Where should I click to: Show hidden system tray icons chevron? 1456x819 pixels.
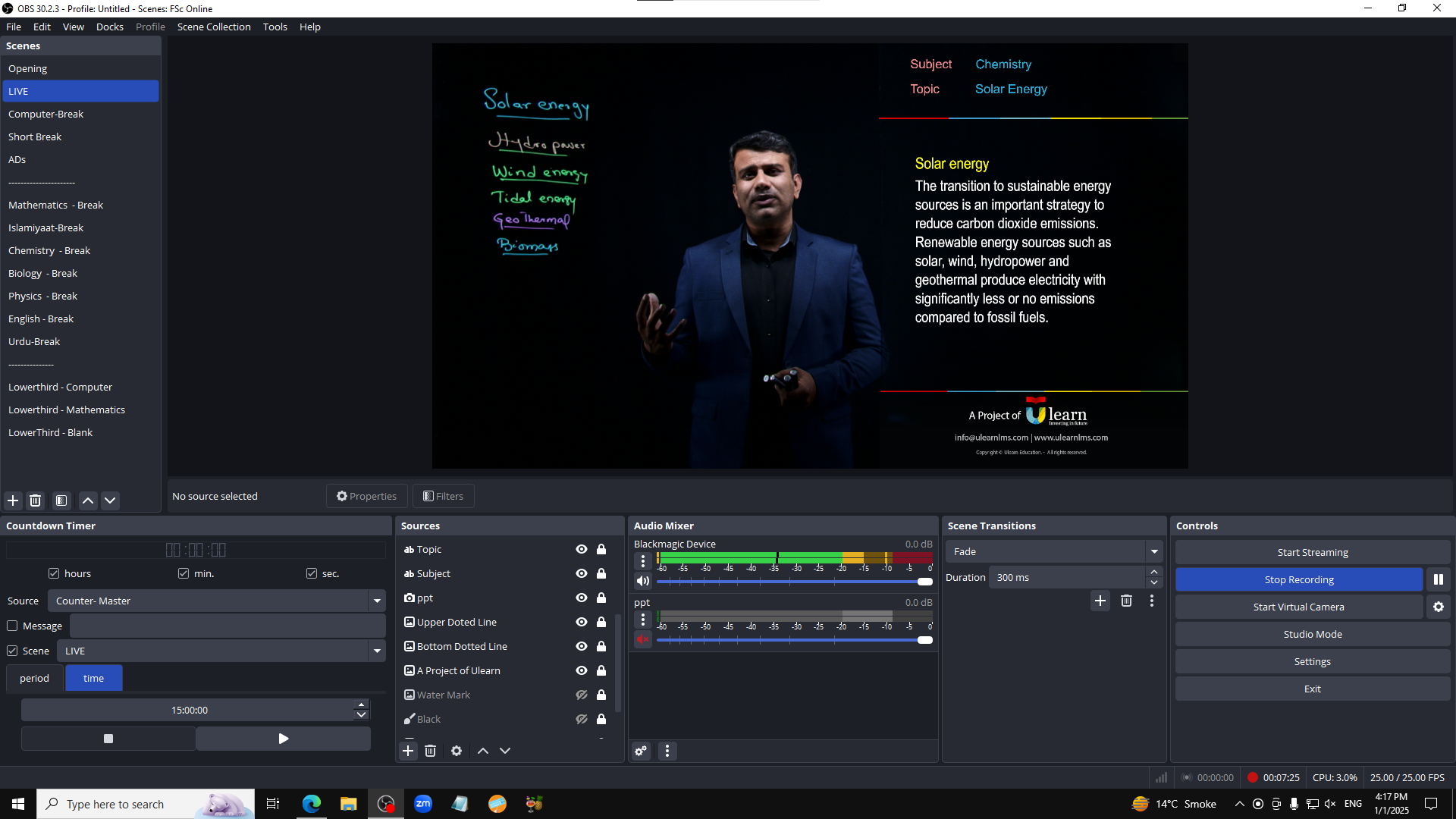pyautogui.click(x=1239, y=804)
